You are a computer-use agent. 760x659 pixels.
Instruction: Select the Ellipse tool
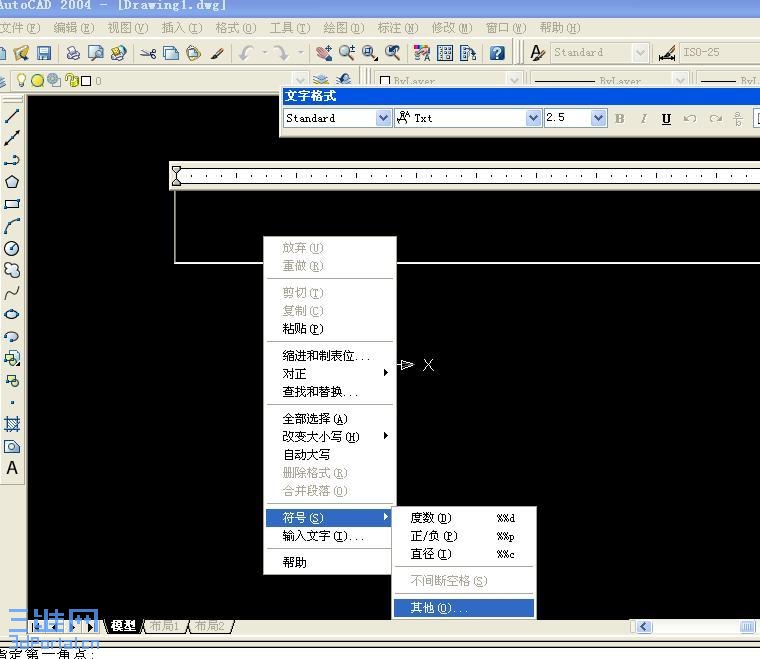pyautogui.click(x=12, y=314)
